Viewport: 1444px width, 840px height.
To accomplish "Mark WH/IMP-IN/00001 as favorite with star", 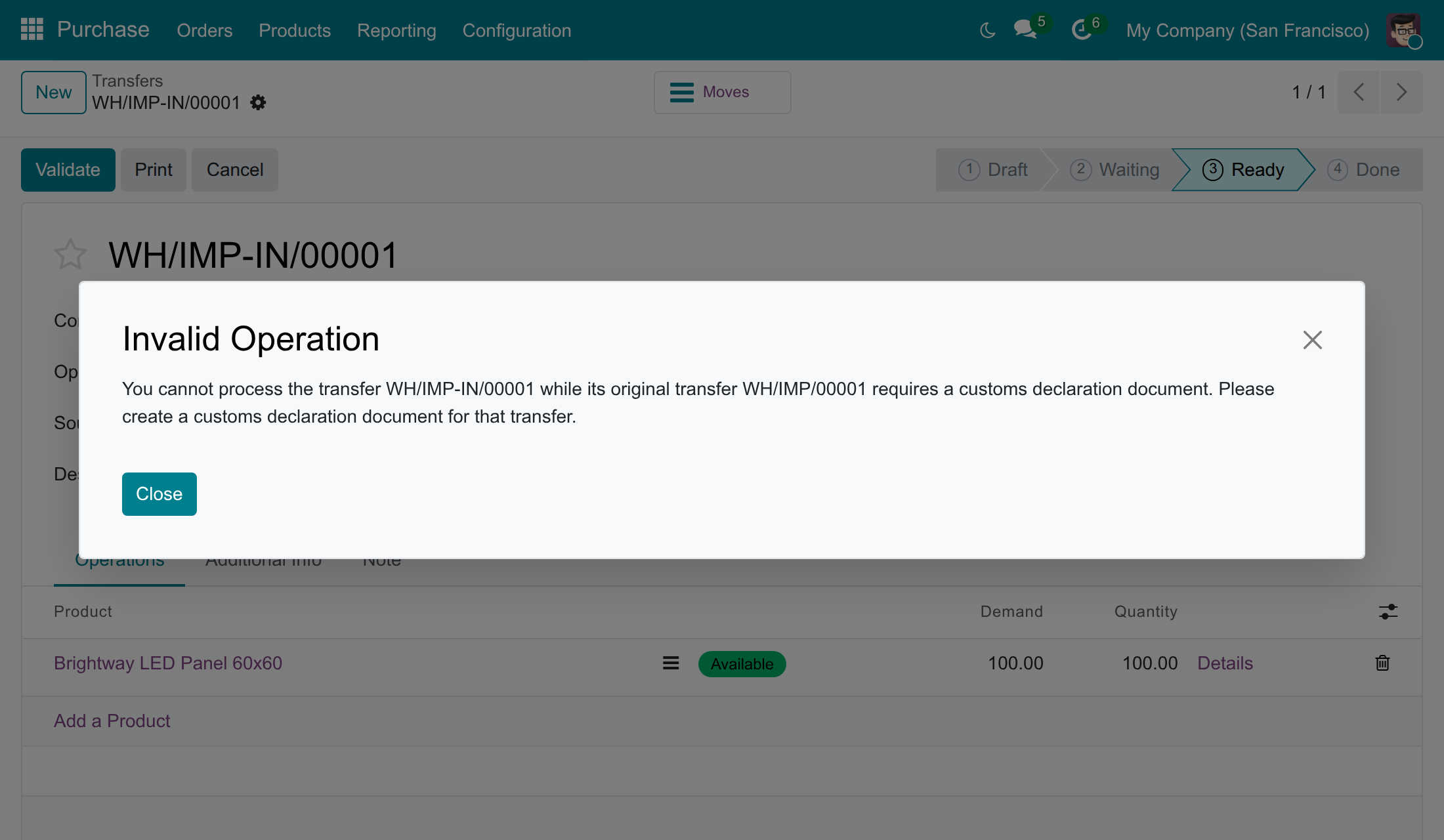I will pyautogui.click(x=70, y=255).
